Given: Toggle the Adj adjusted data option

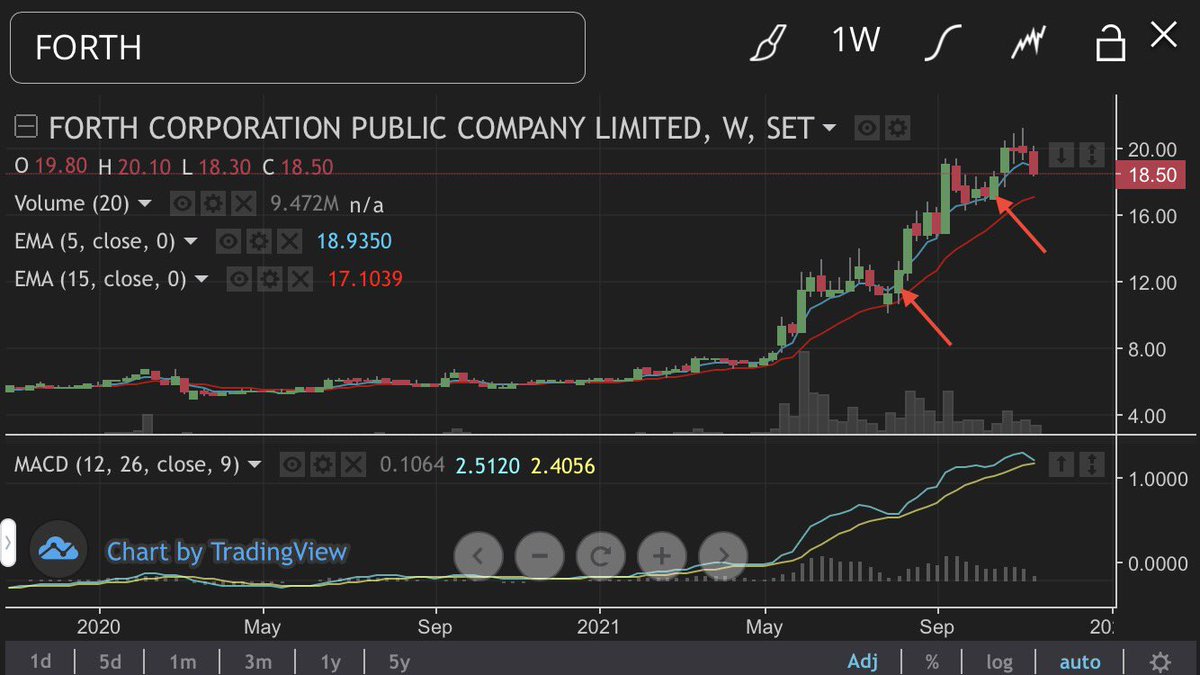Looking at the screenshot, I should point(862,661).
